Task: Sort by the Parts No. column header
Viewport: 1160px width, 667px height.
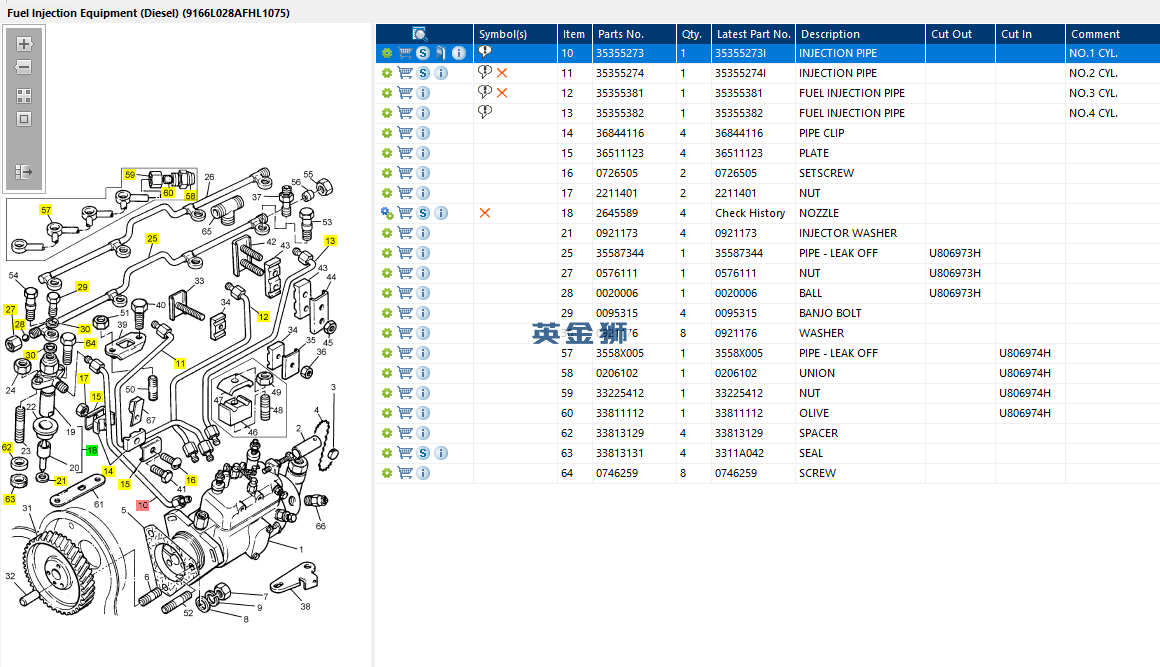Action: tap(634, 34)
